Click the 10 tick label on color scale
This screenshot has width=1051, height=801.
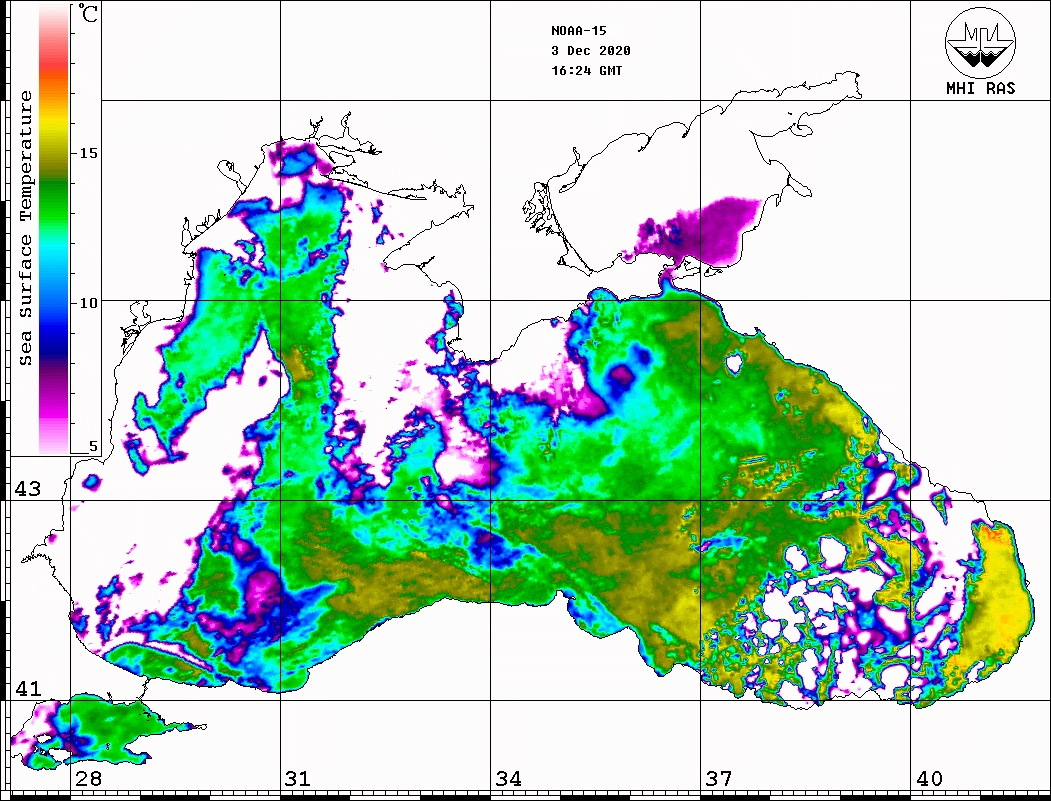pos(88,303)
